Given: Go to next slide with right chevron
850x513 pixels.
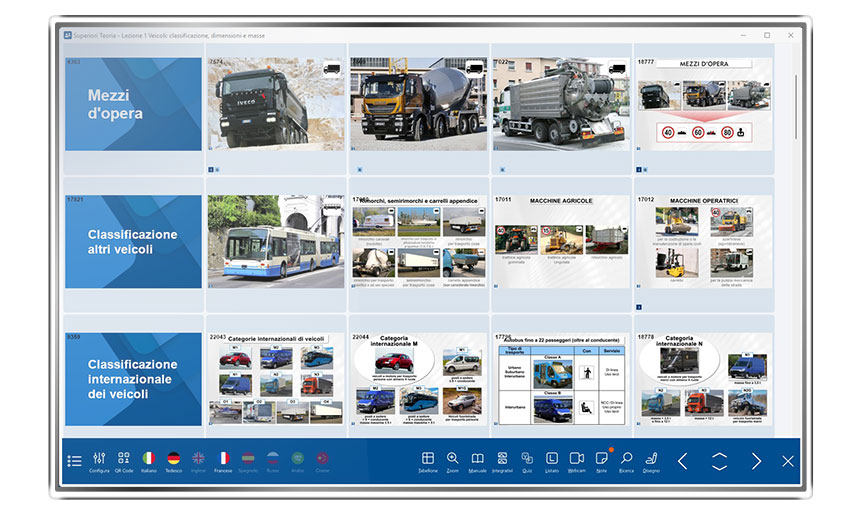Looking at the screenshot, I should 756,461.
